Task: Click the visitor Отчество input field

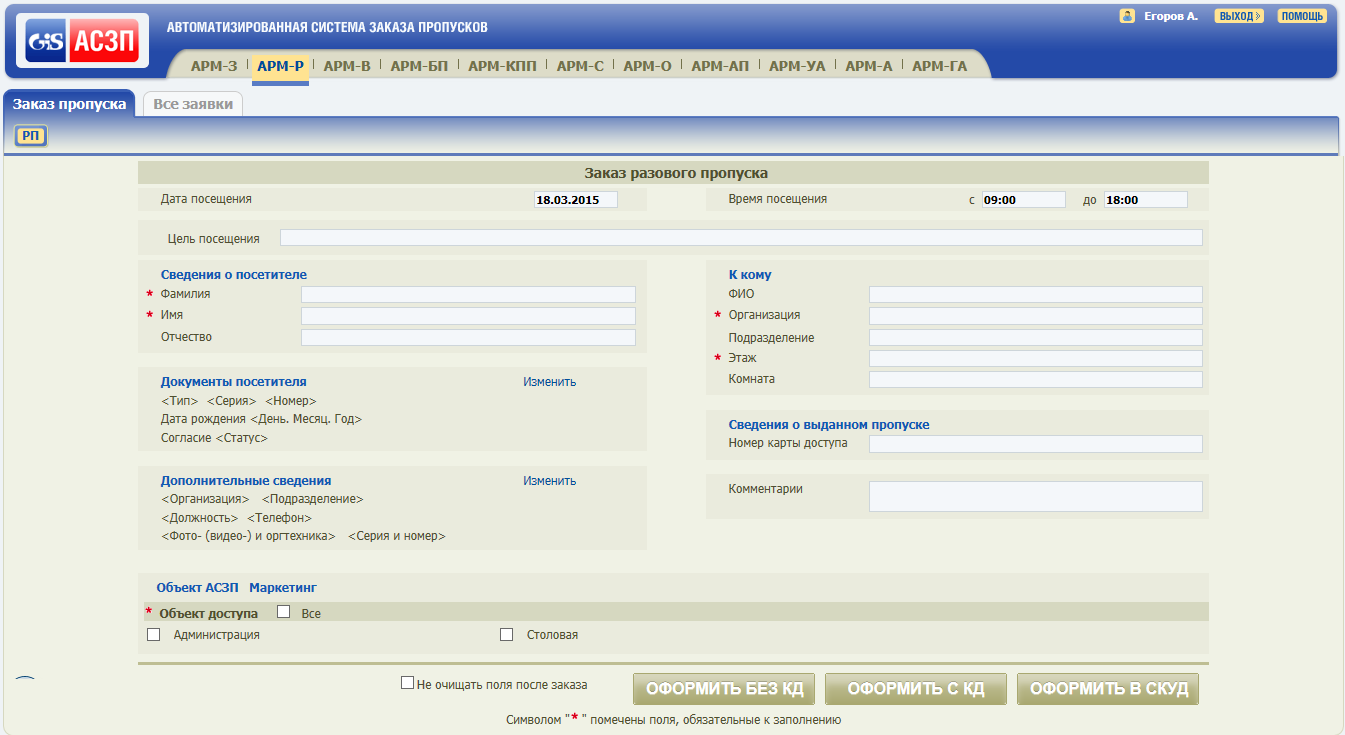Action: [x=468, y=338]
